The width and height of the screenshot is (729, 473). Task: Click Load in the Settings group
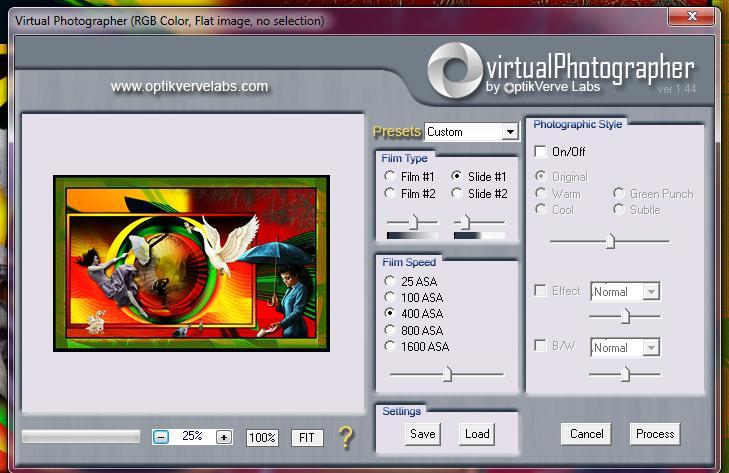pos(477,434)
